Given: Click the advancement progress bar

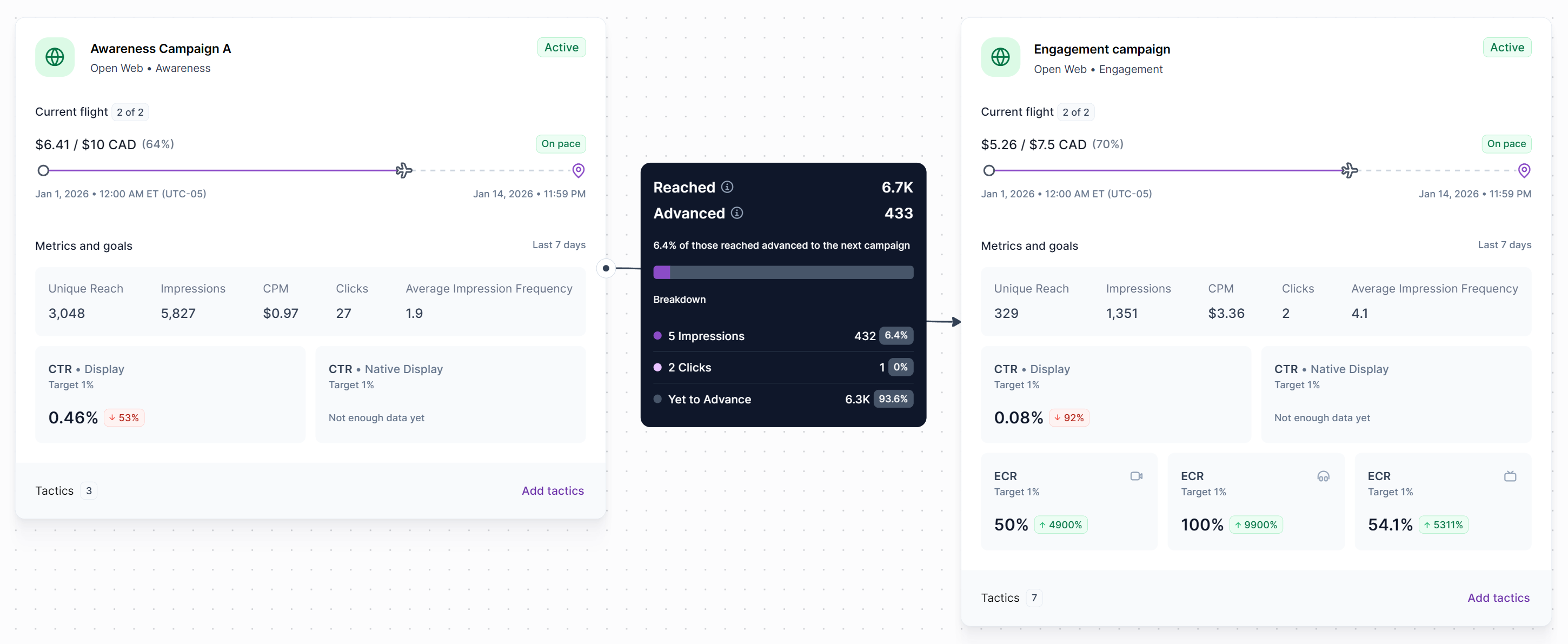Looking at the screenshot, I should pos(783,272).
